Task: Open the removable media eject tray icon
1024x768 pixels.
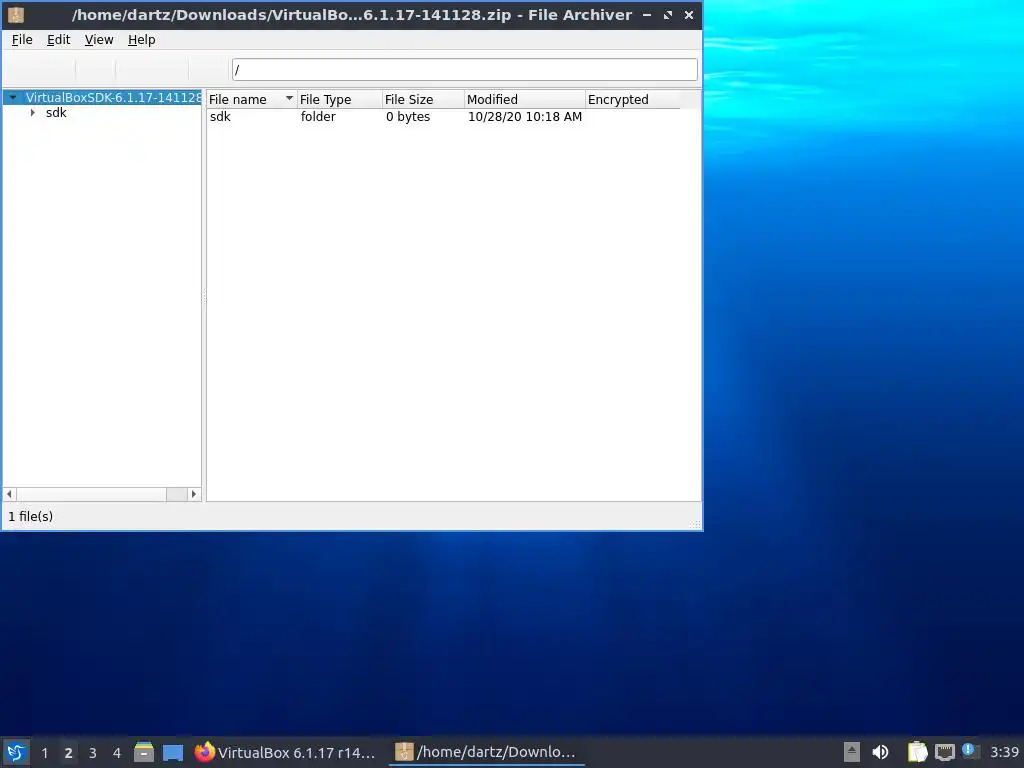Action: pos(852,752)
